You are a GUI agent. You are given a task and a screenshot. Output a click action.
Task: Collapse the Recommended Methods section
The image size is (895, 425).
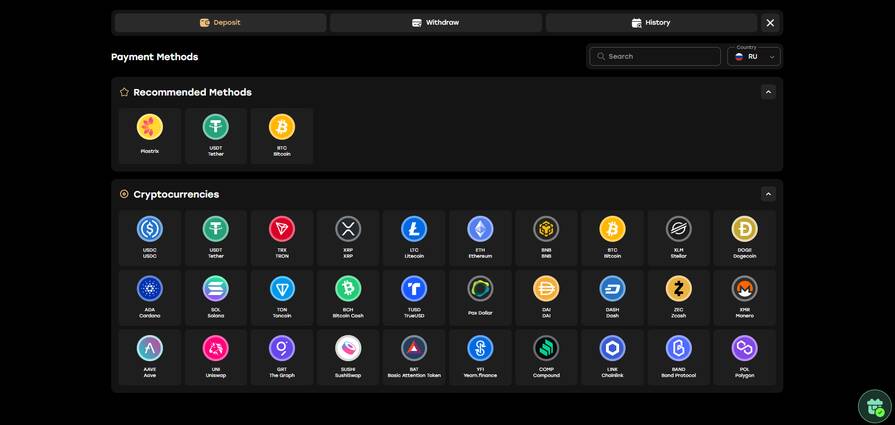pyautogui.click(x=768, y=92)
